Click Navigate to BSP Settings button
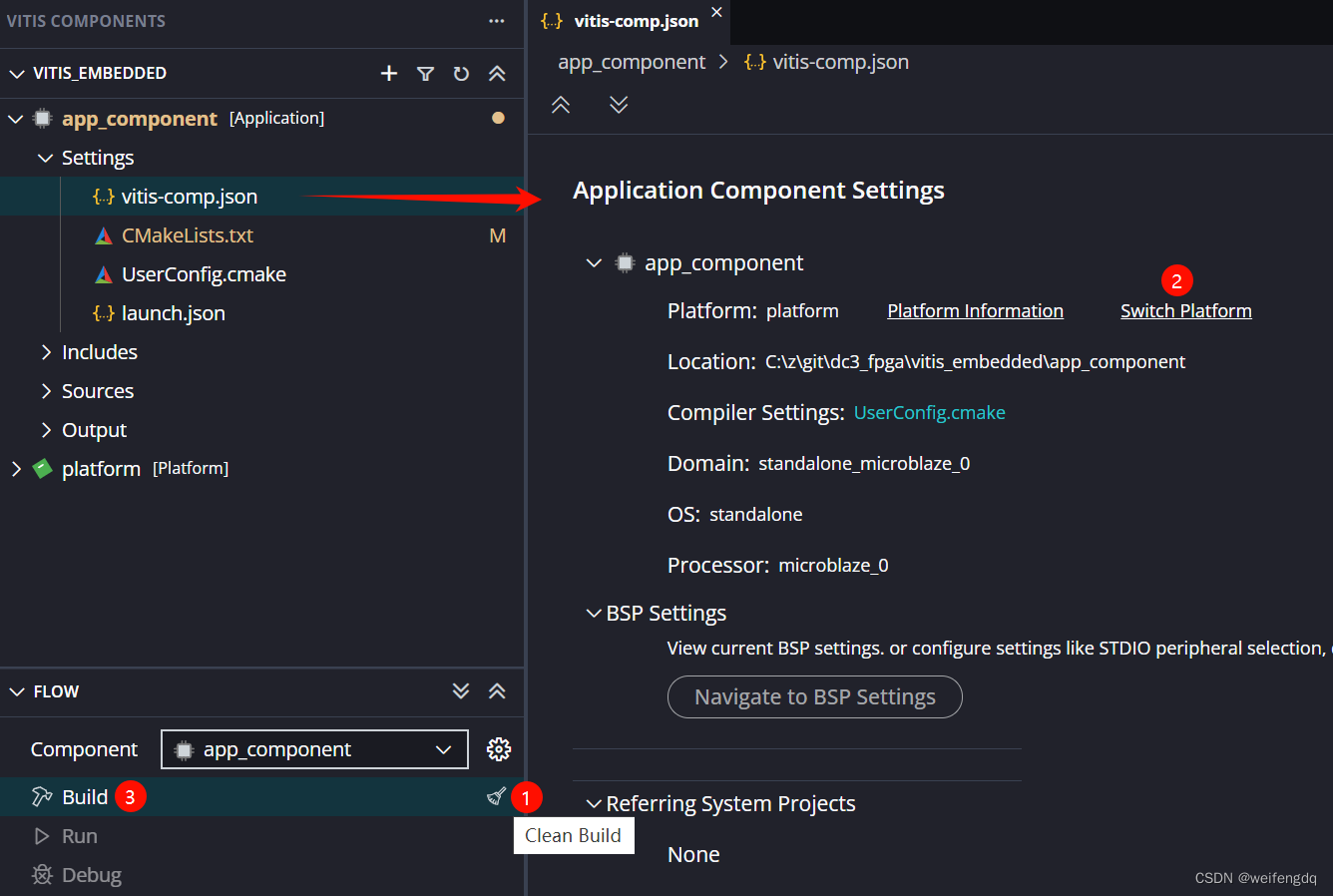 click(x=814, y=696)
